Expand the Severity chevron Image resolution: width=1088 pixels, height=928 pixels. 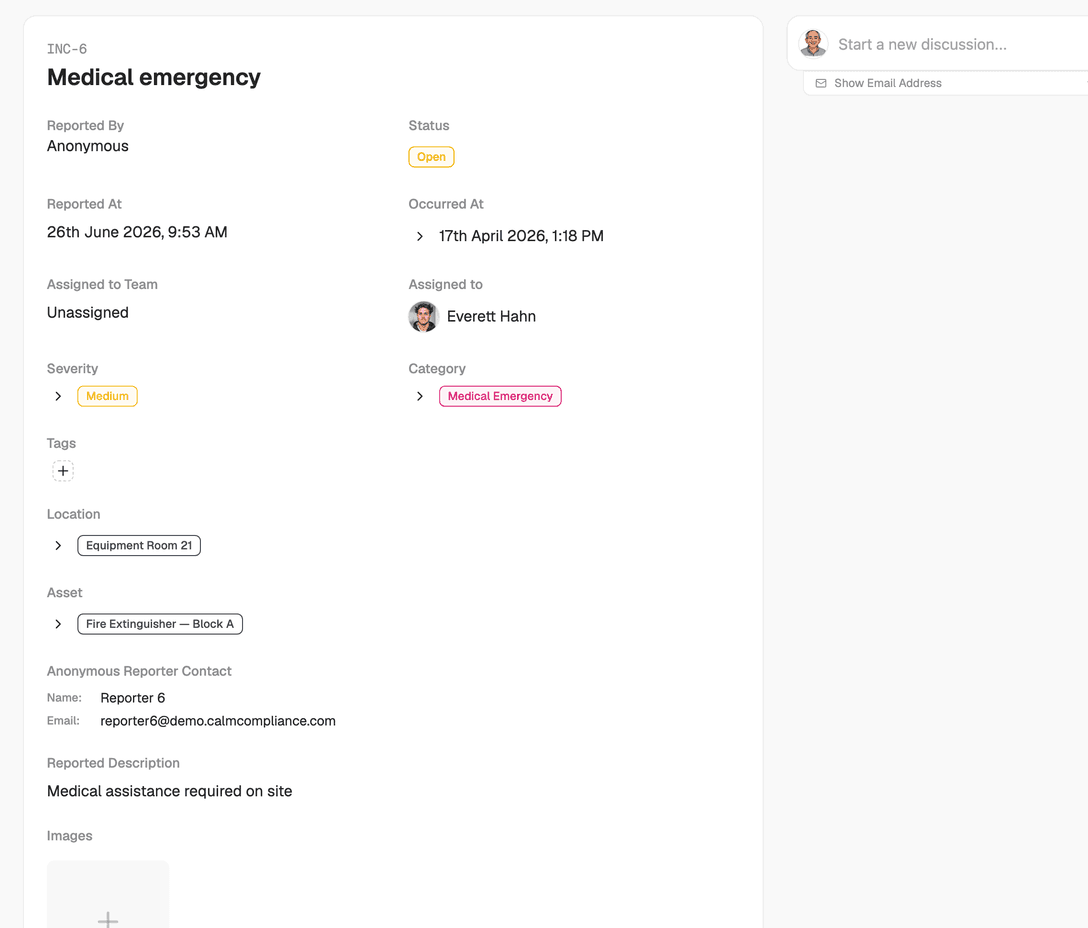58,396
